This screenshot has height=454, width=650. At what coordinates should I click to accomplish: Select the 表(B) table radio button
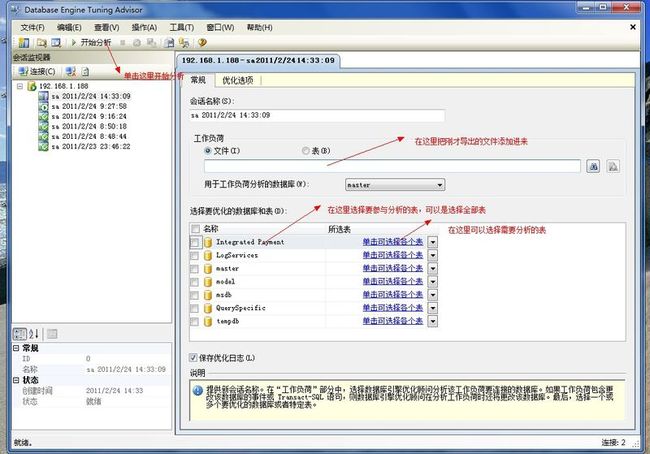coord(306,151)
